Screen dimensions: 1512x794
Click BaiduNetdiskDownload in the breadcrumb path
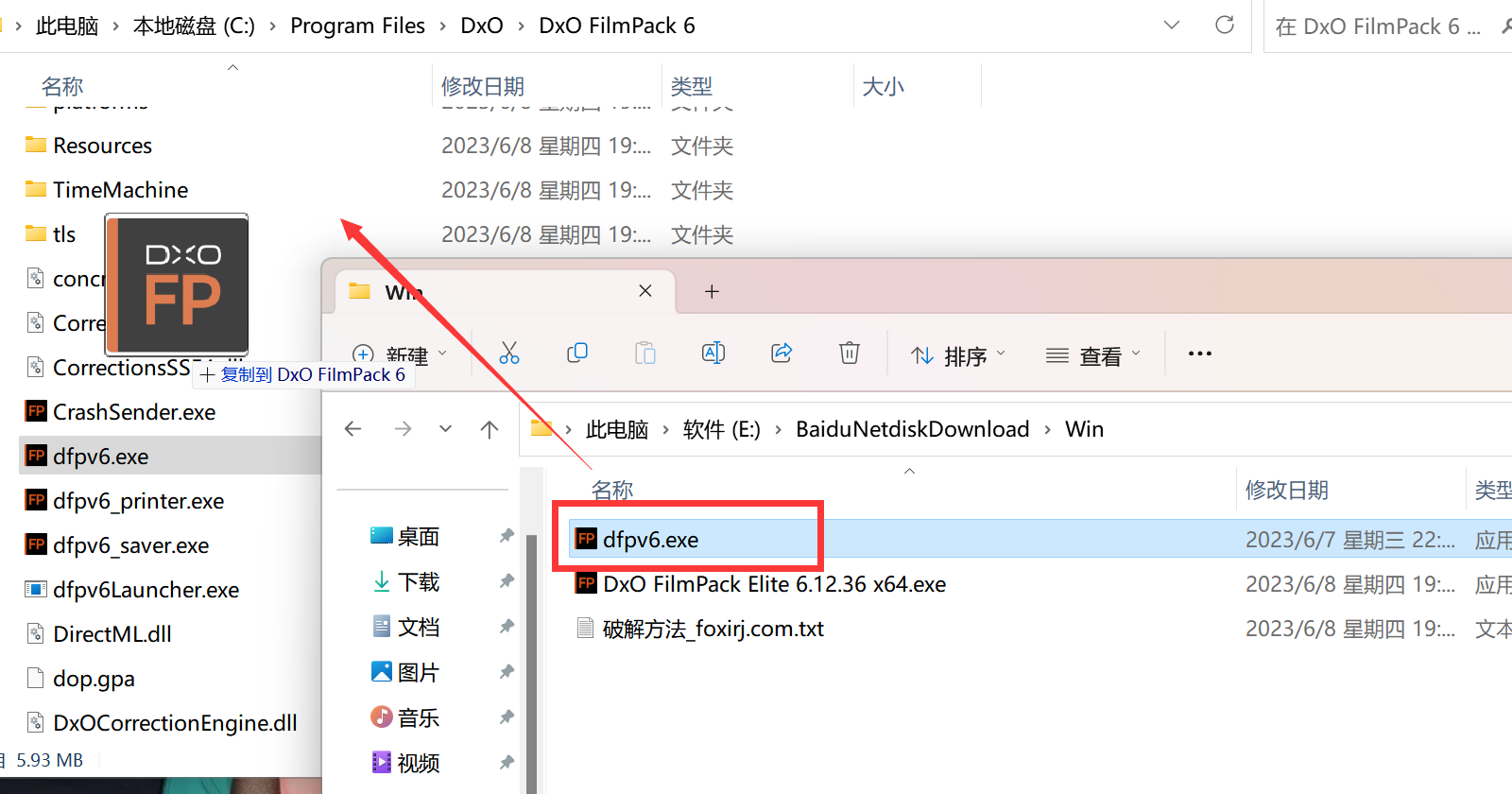coord(912,429)
